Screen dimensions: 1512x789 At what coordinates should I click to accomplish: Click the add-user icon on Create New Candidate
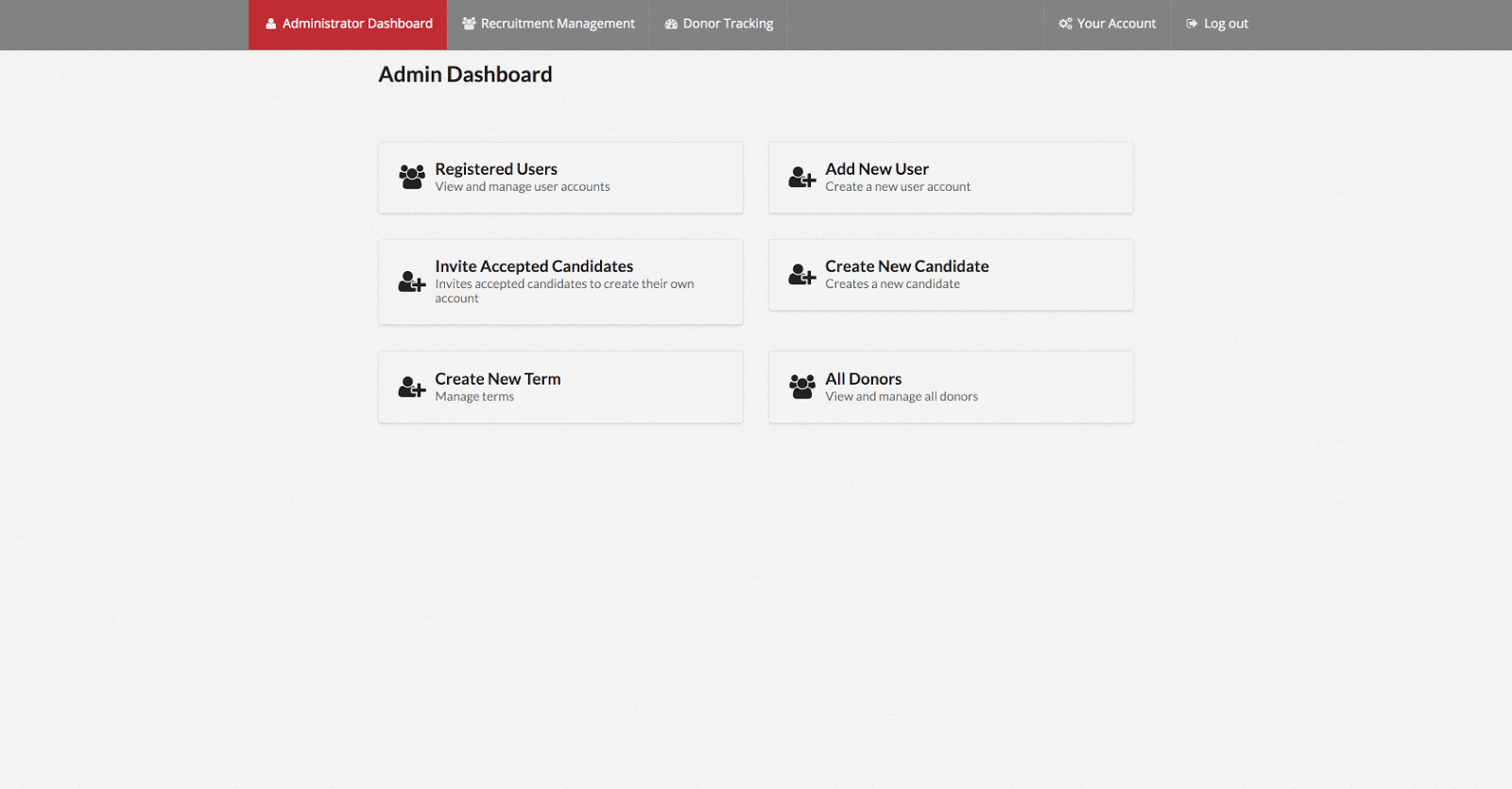tap(802, 274)
